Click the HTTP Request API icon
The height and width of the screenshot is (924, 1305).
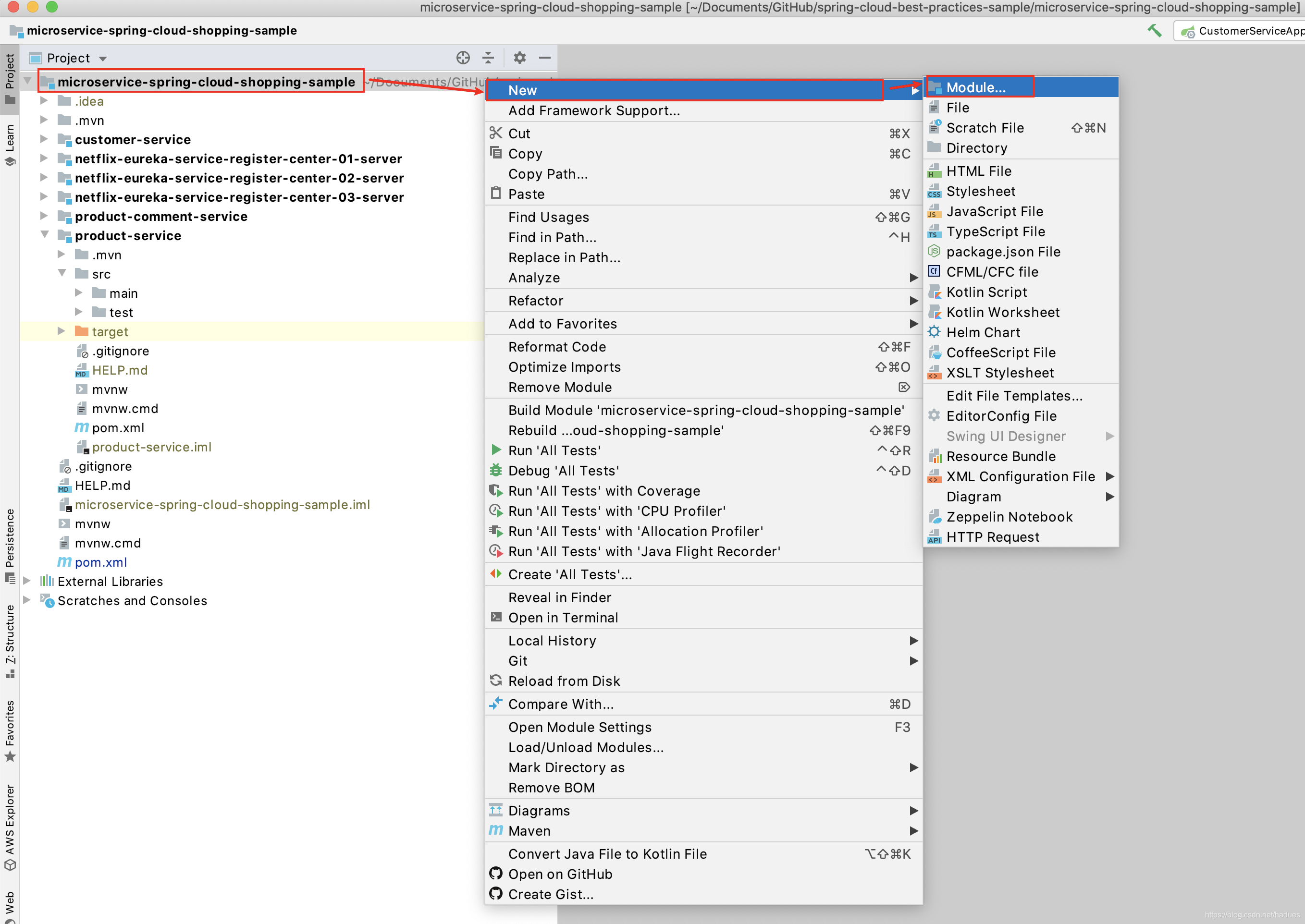tap(934, 536)
